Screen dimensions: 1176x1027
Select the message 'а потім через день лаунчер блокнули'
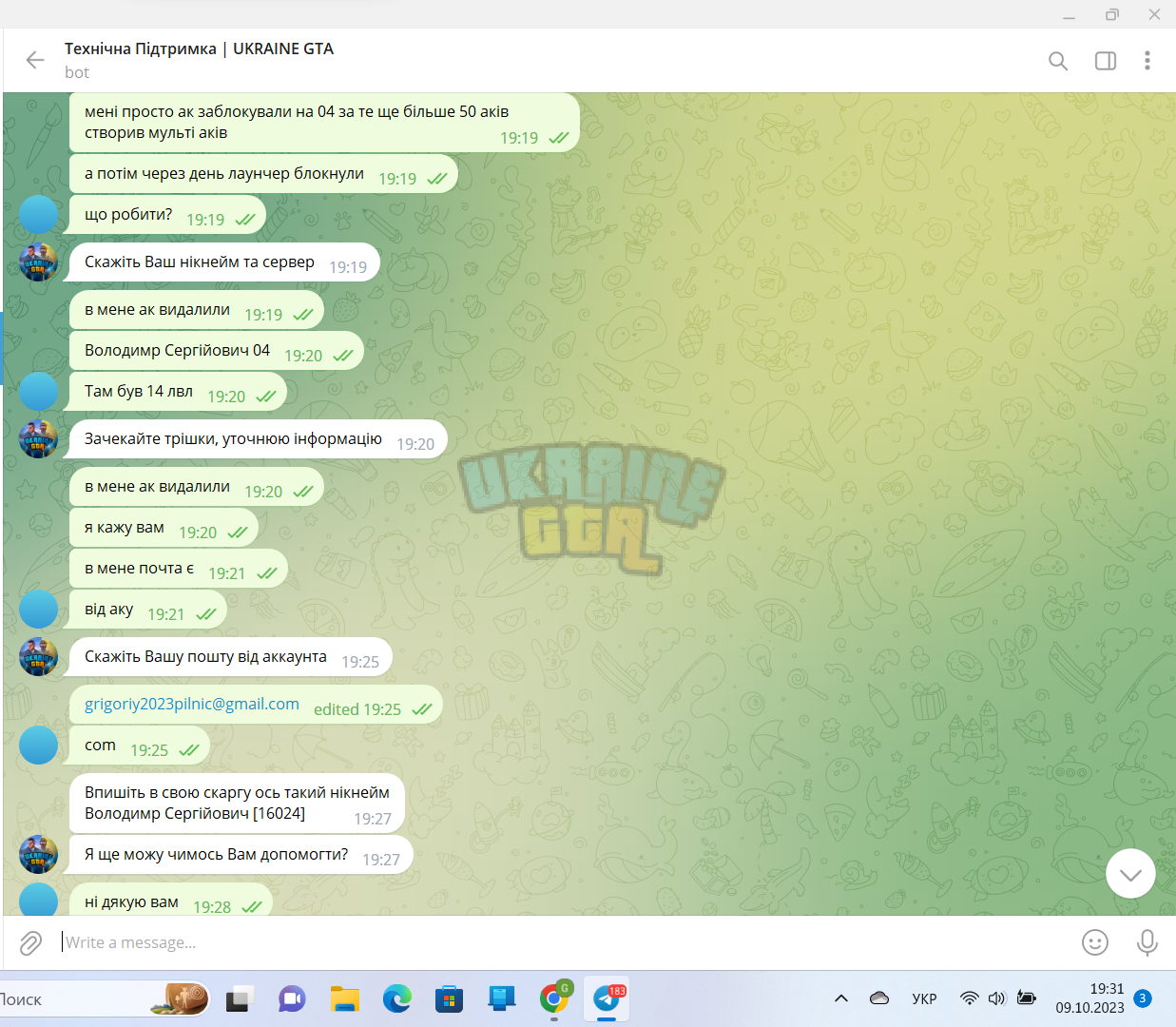point(263,174)
